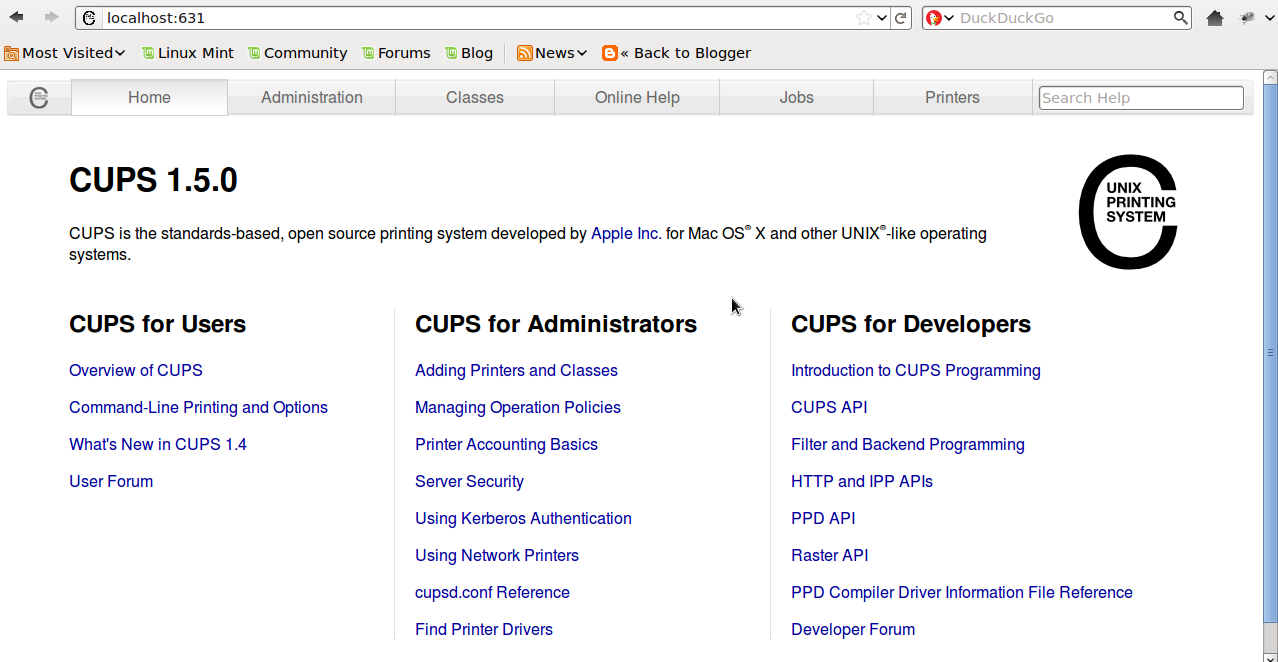
Task: Switch to the Administration tab
Action: click(312, 98)
